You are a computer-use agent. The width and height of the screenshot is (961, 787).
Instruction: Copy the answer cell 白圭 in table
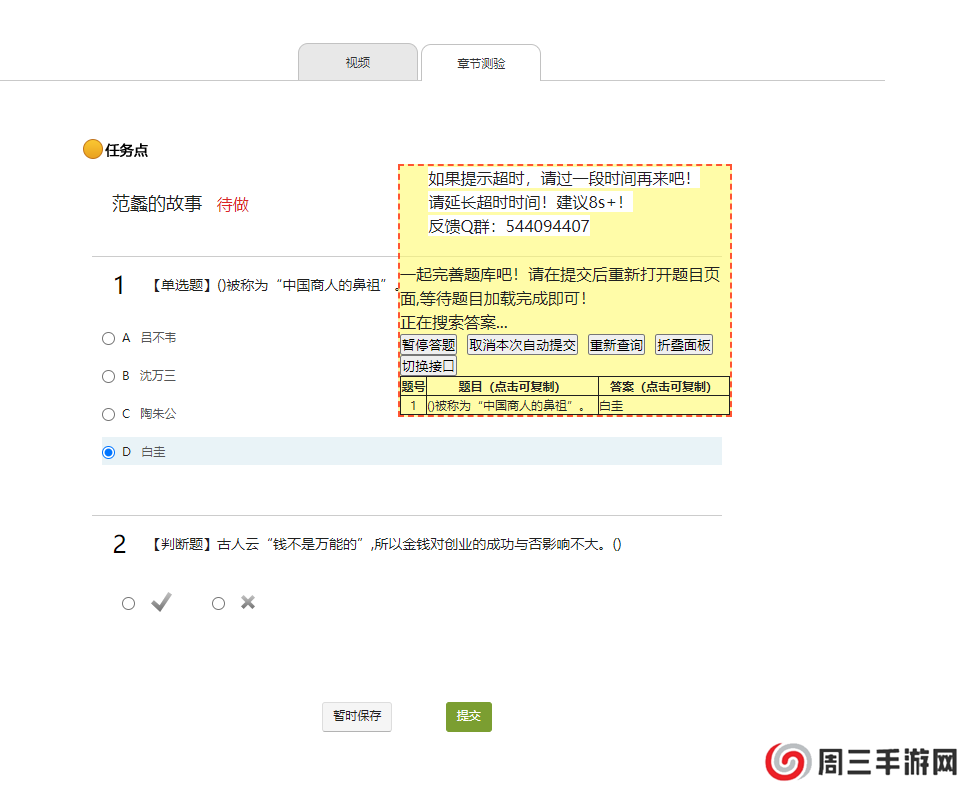click(663, 406)
